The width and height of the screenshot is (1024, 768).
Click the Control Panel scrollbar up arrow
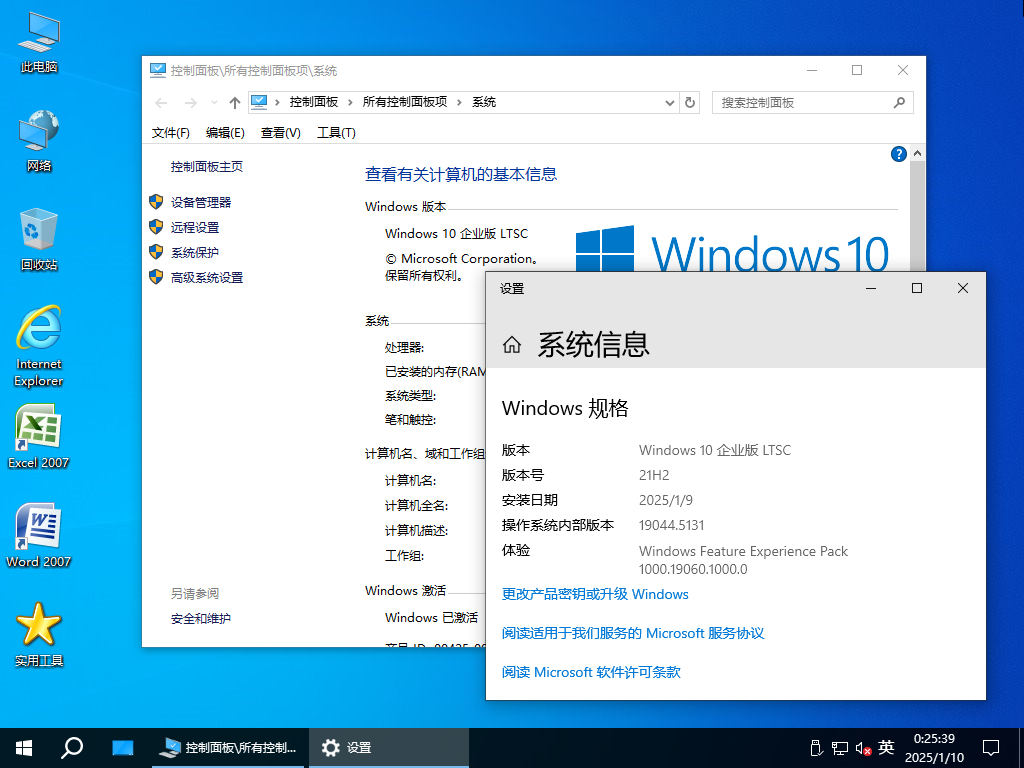[917, 153]
